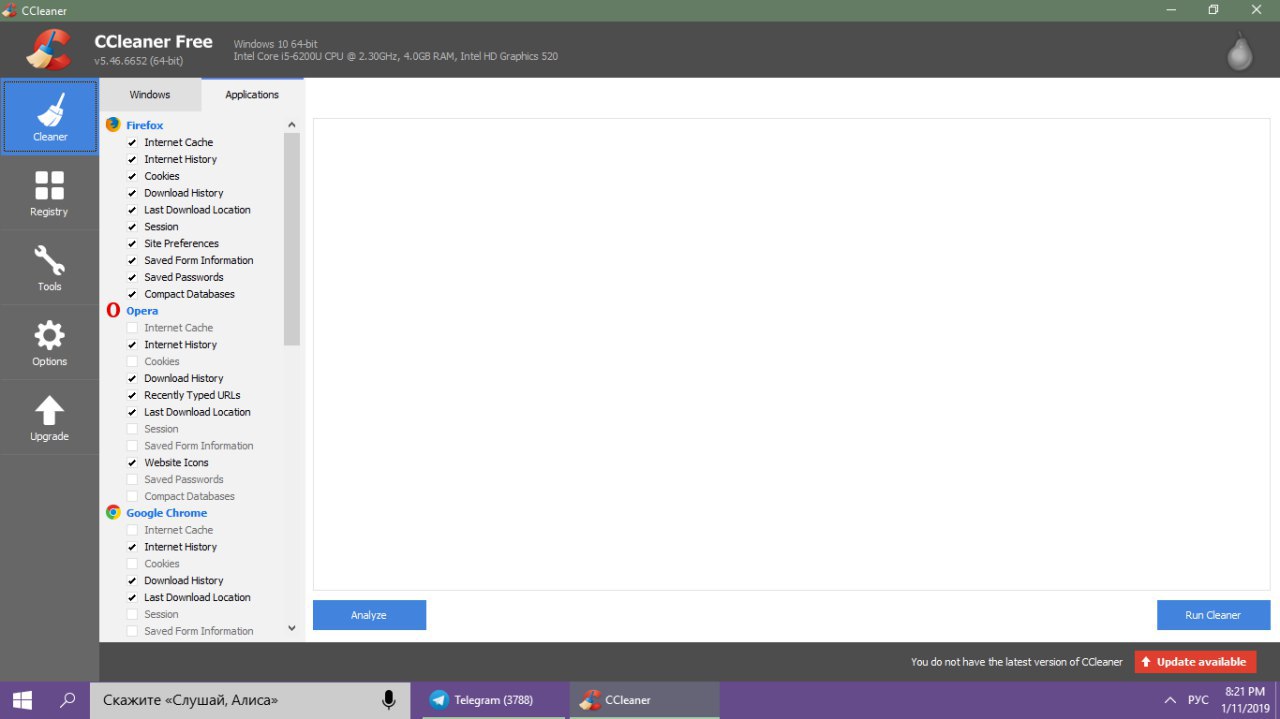The height and width of the screenshot is (719, 1280).
Task: Open the Tools wrench section
Action: tap(49, 268)
